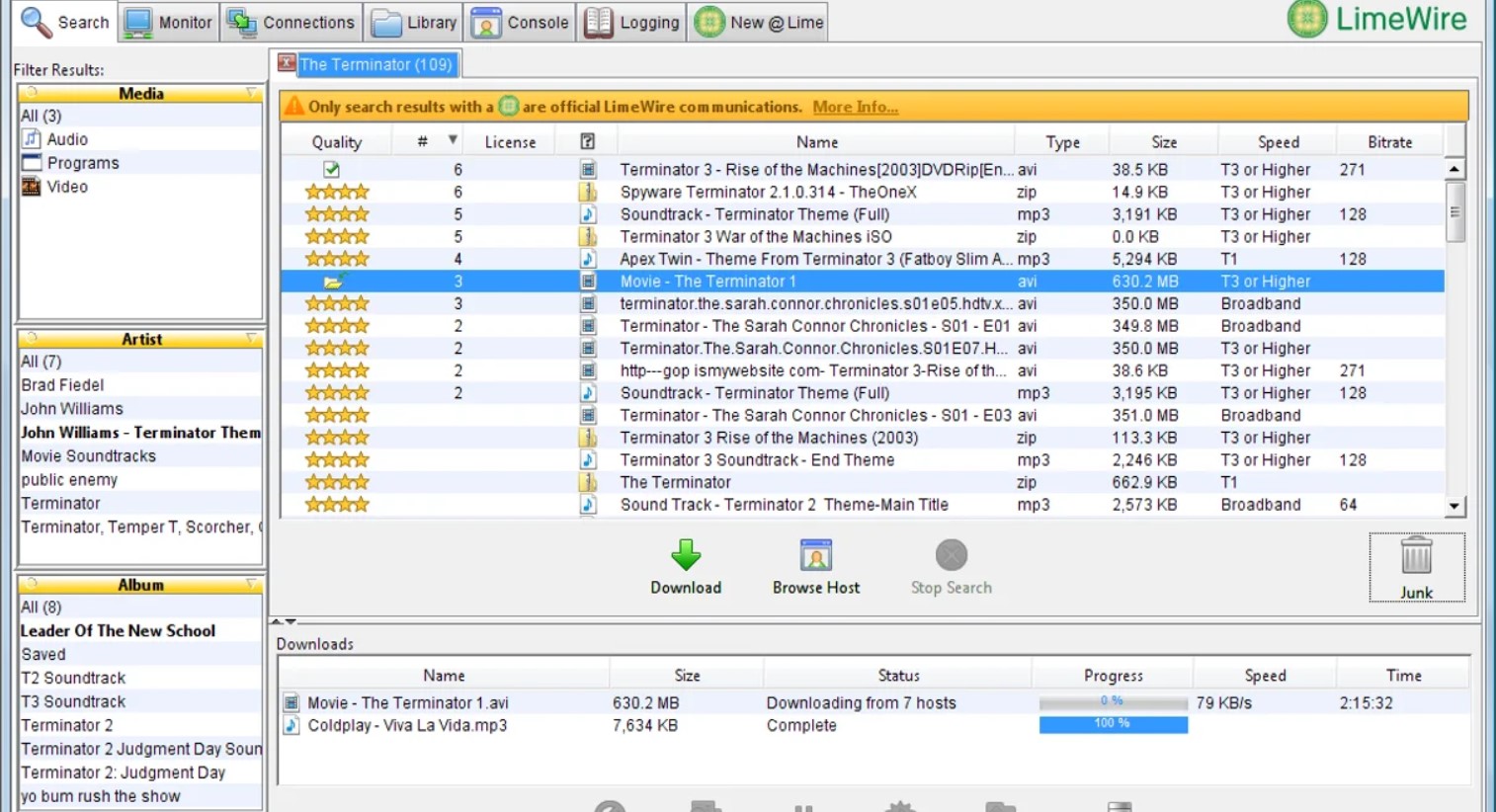The image size is (1496, 812).
Task: Select artist Brad Fiedel
Action: pyautogui.click(x=141, y=385)
